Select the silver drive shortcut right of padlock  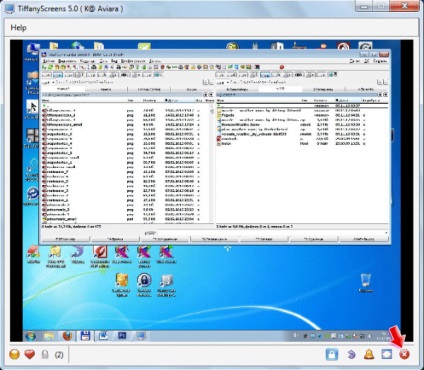[166, 285]
